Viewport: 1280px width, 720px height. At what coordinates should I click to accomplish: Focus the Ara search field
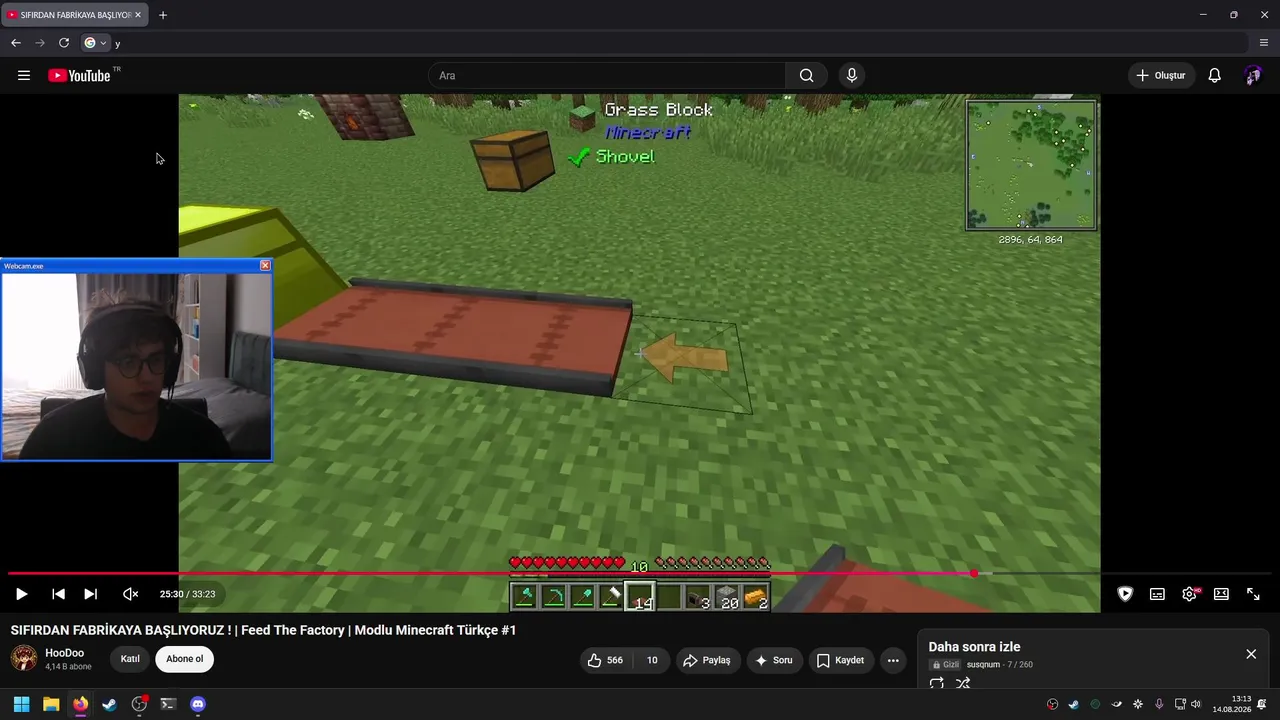point(607,75)
